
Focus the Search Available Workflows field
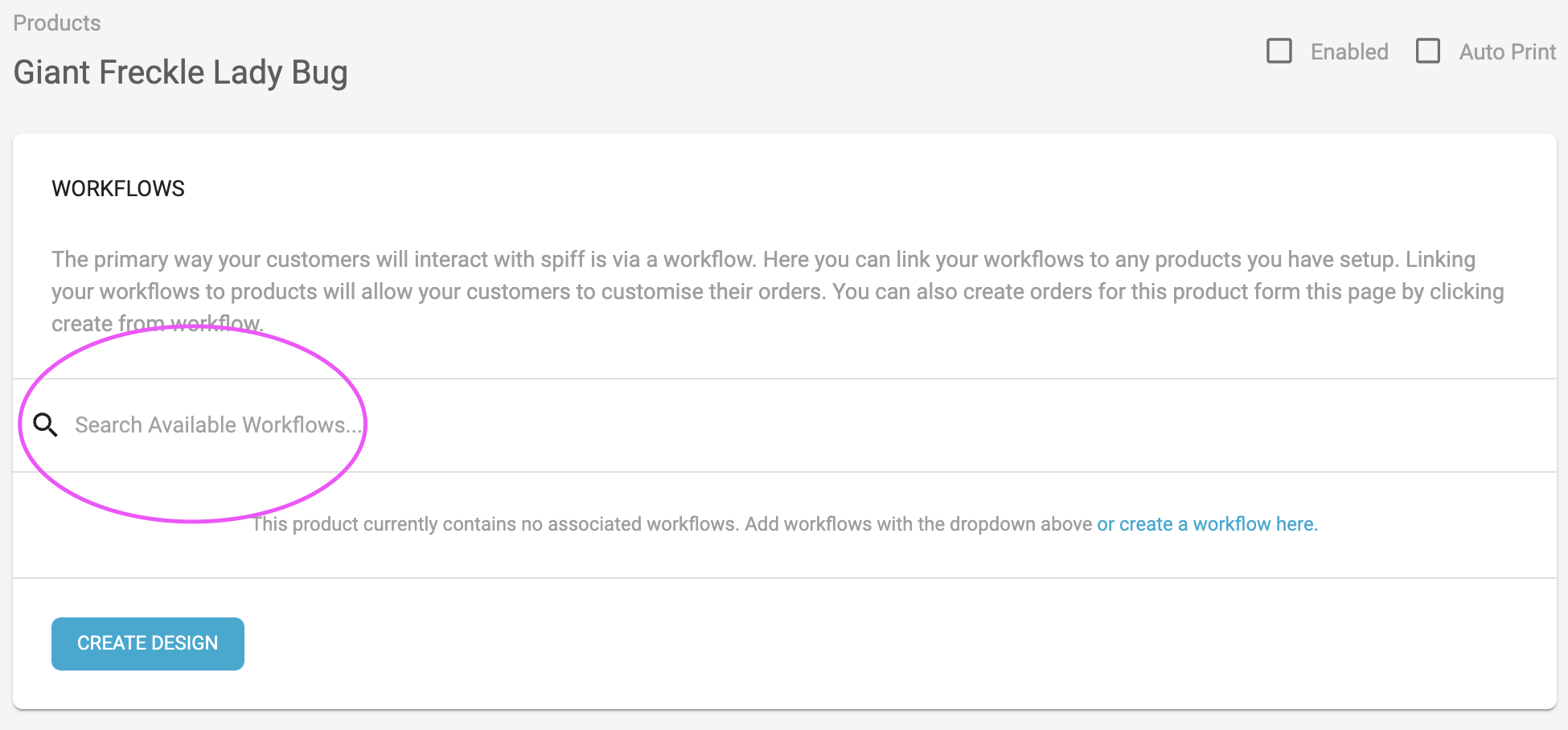[784, 424]
